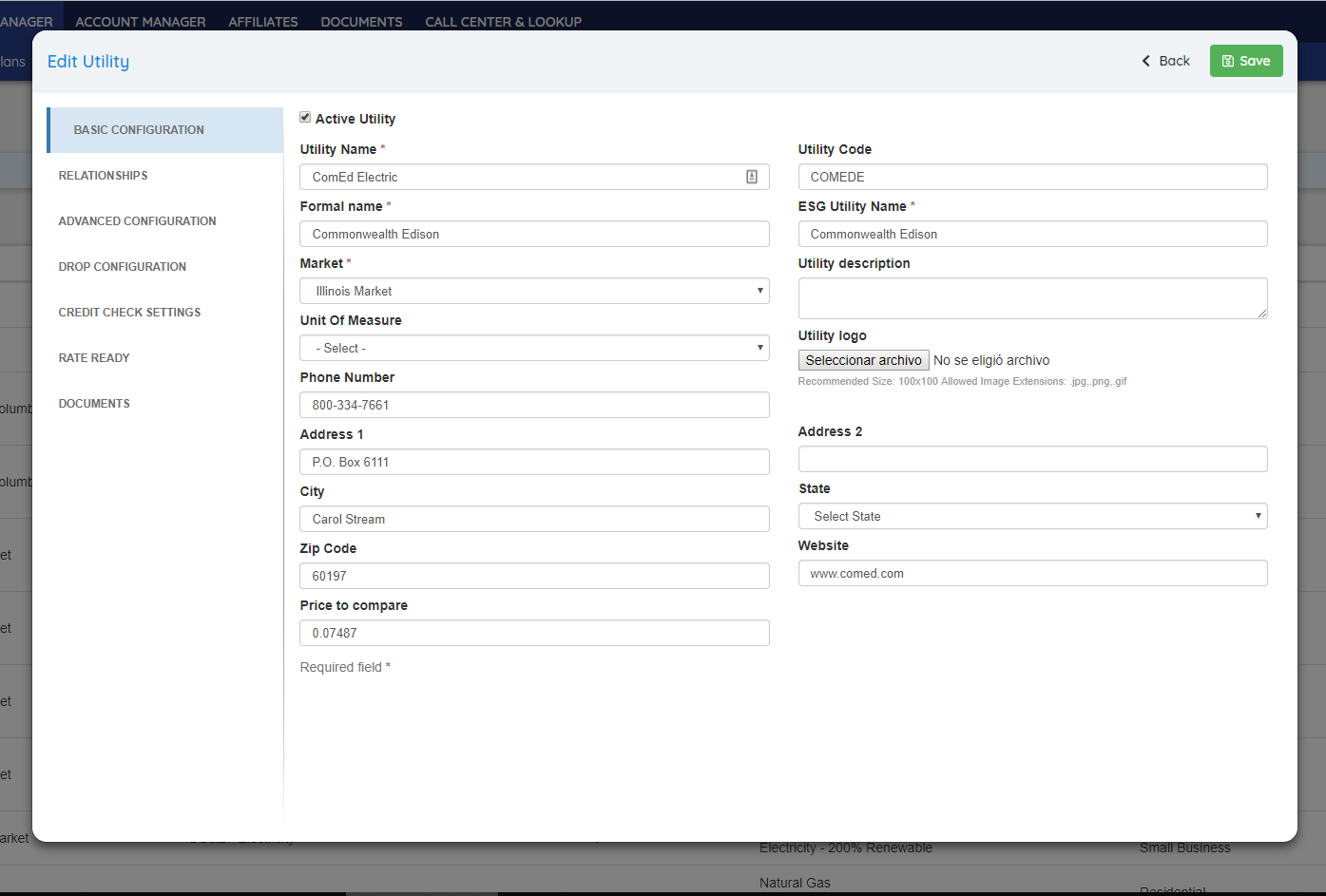Click the No se eligió archivo text
Screen dimensions: 1326x896
991,360
